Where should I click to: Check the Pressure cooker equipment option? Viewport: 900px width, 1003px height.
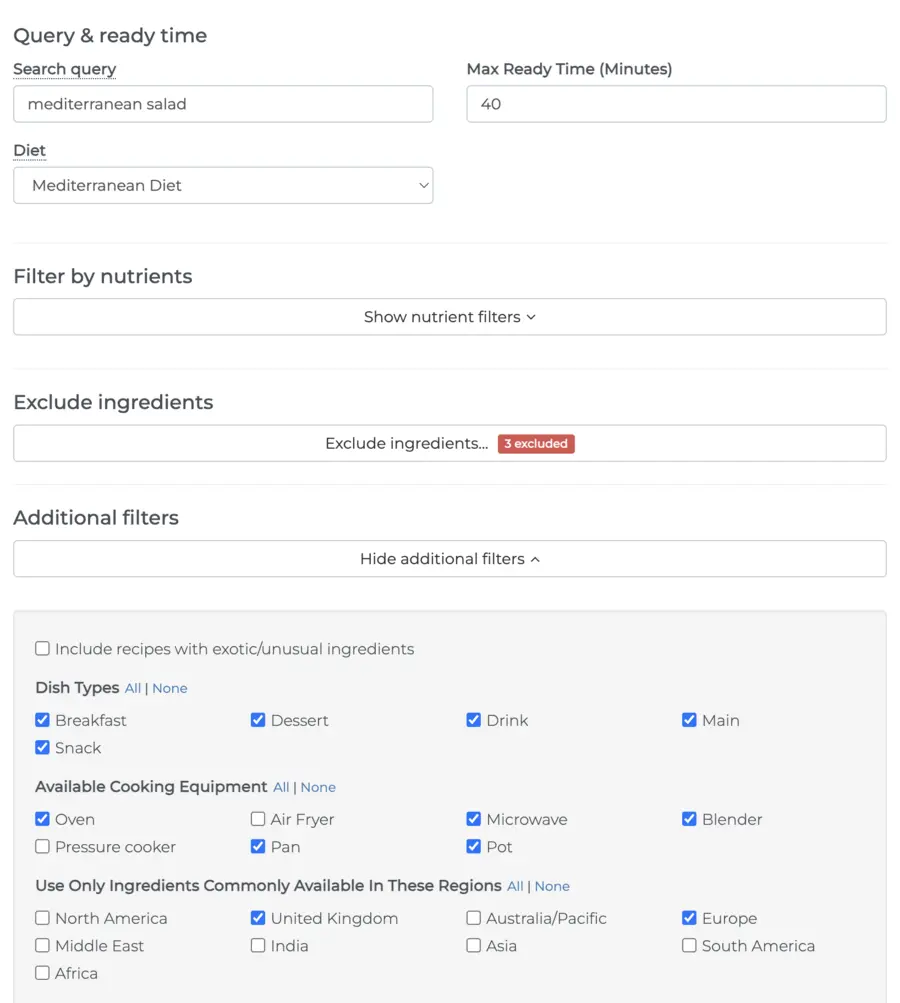coord(42,846)
